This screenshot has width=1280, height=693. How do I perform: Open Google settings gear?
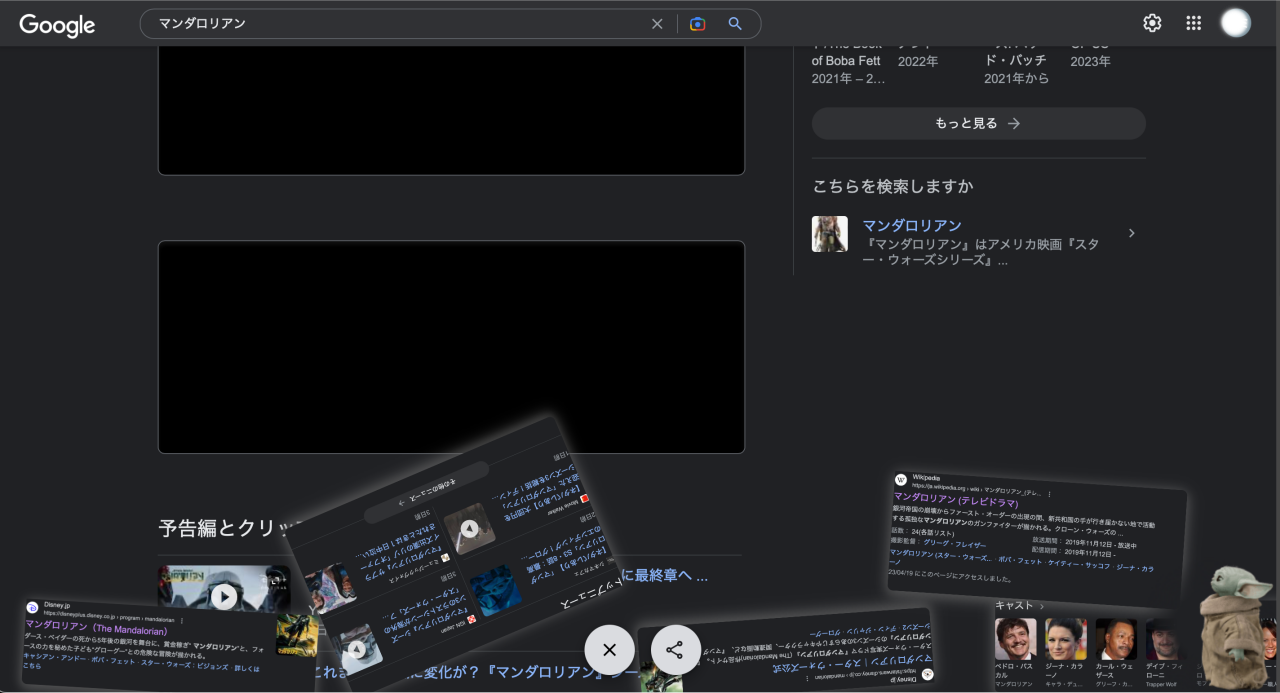1152,23
